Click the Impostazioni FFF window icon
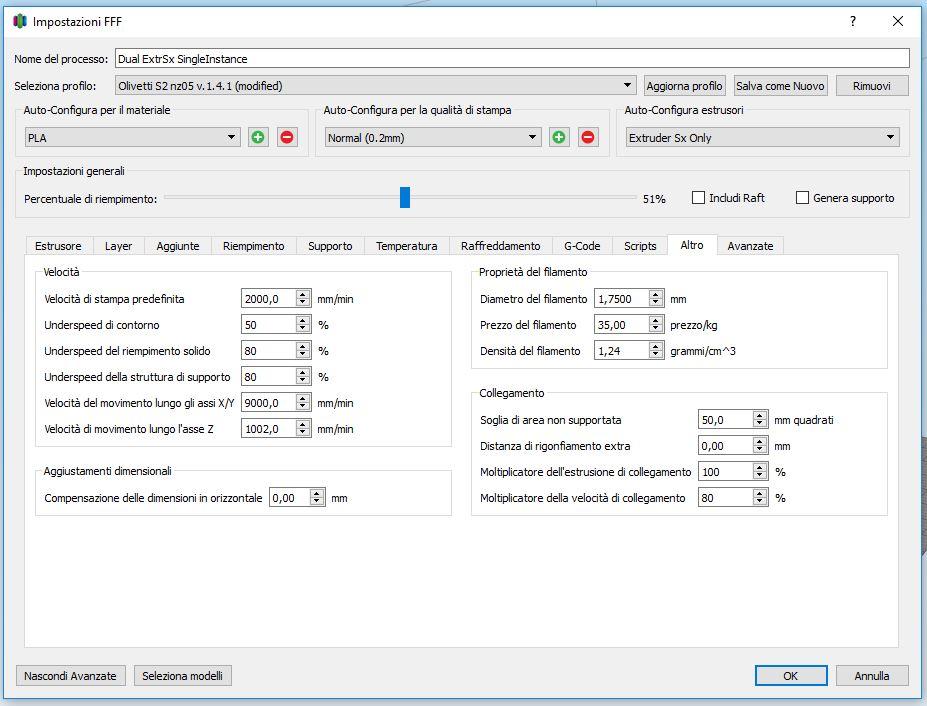Viewport: 927px width, 706px height. click(20, 21)
